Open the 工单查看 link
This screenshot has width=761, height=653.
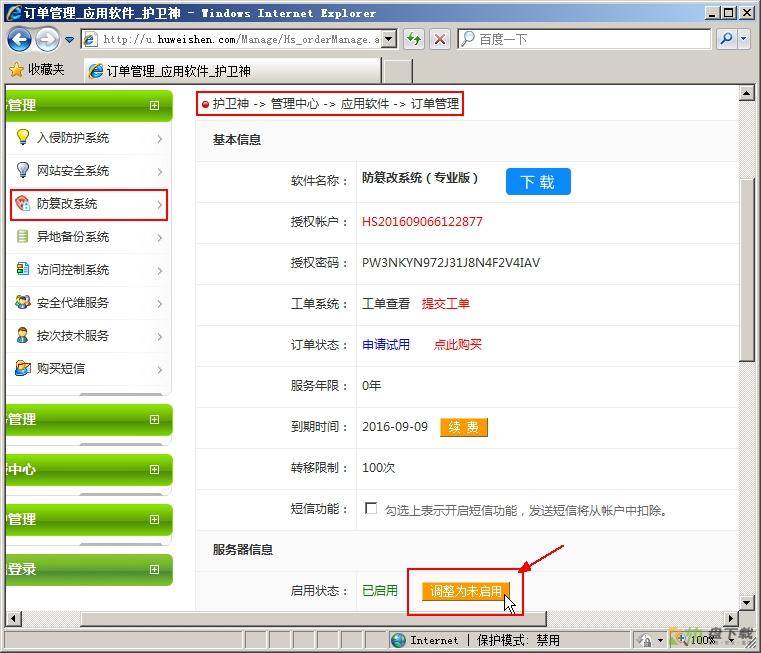(x=386, y=304)
